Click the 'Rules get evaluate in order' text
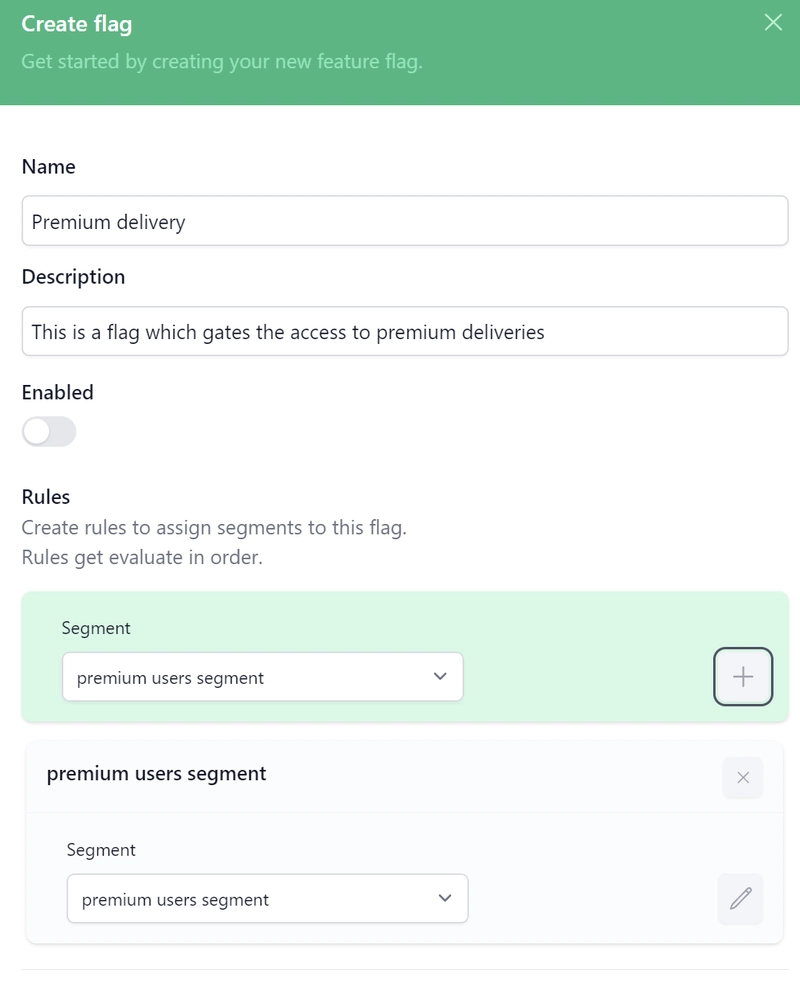The width and height of the screenshot is (800, 982). coord(142,557)
